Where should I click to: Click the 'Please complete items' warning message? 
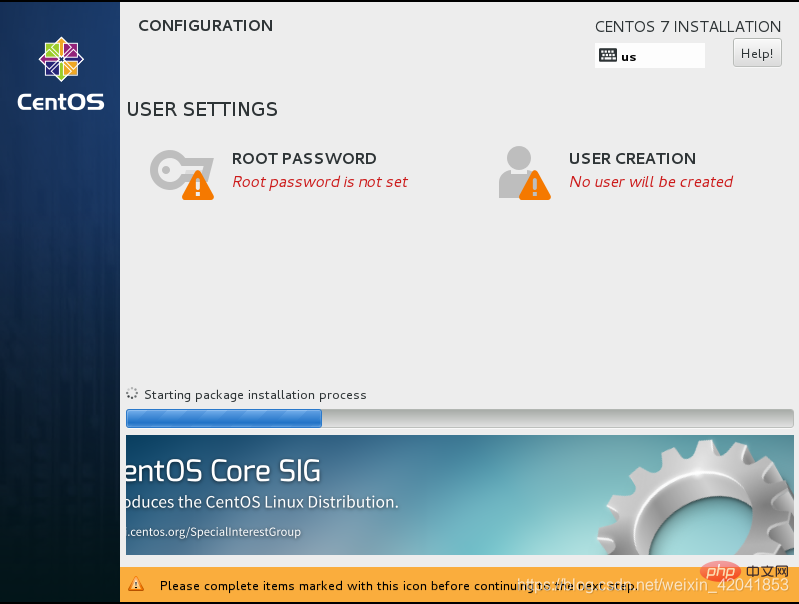(398, 586)
